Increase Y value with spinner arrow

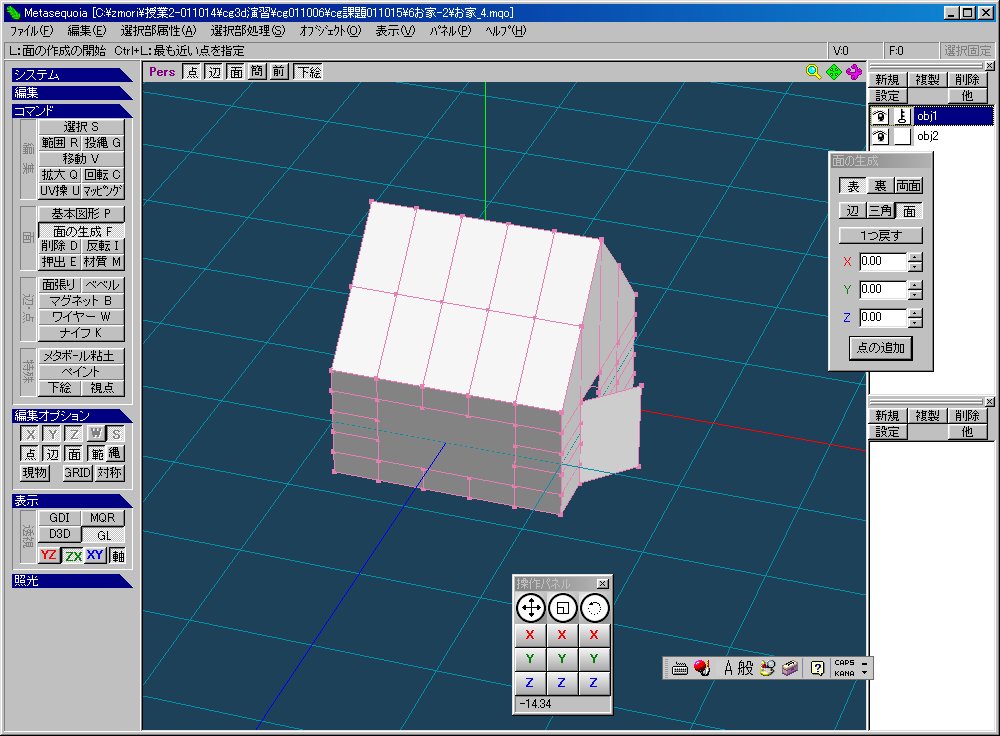point(915,285)
